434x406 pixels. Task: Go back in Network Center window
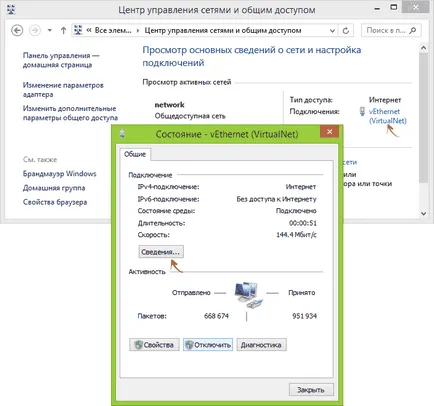[x=17, y=31]
